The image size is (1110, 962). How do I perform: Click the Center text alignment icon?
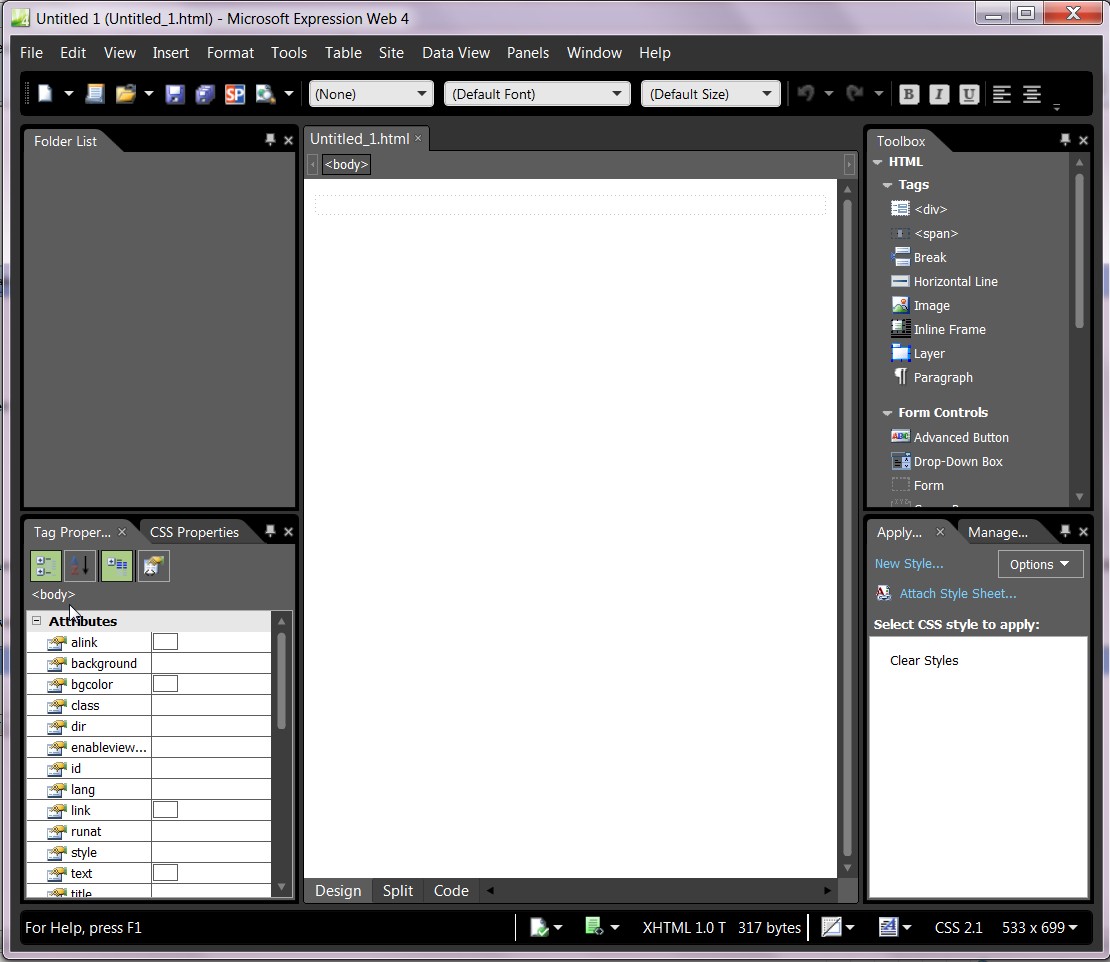[1031, 93]
